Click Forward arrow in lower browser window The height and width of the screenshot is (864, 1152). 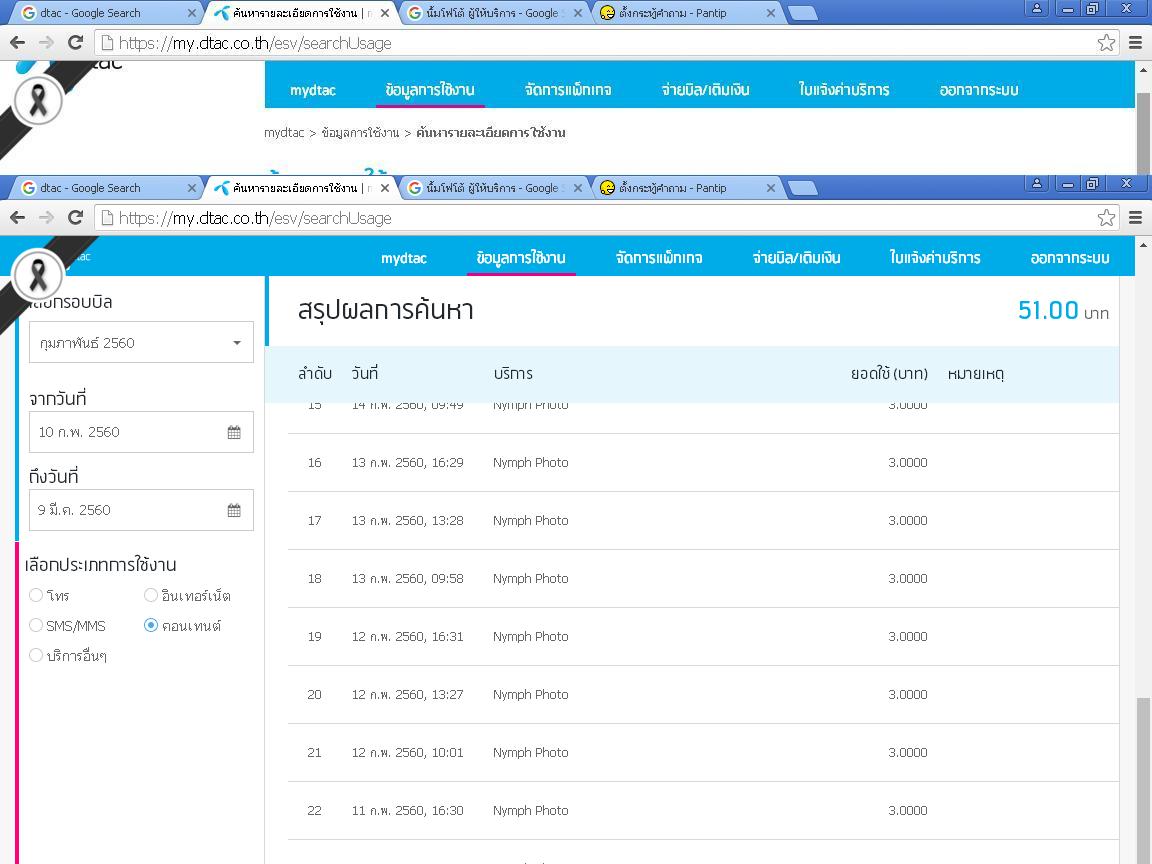point(46,217)
